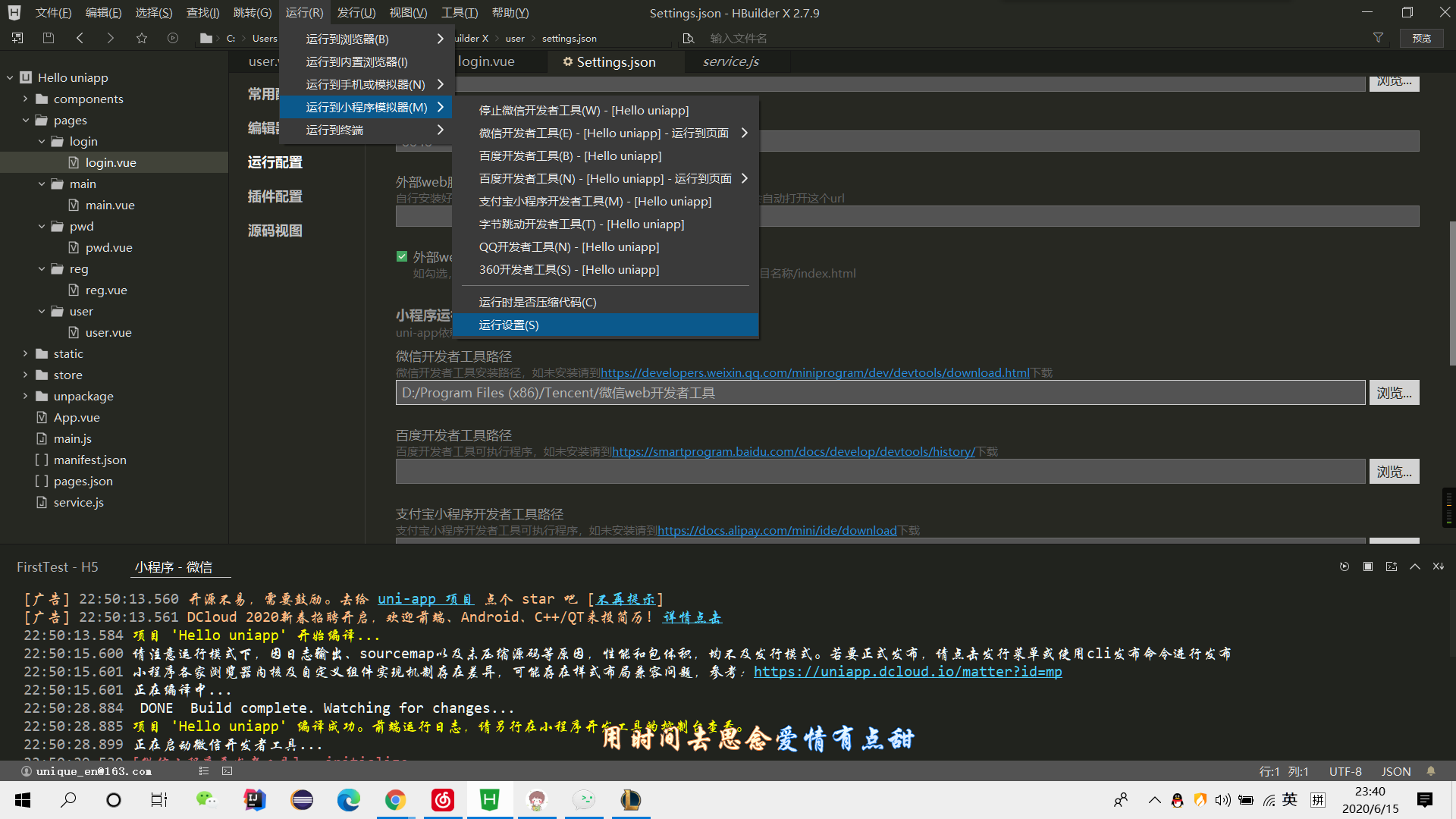
Task: Click the list-format icon in status bar
Action: click(204, 771)
